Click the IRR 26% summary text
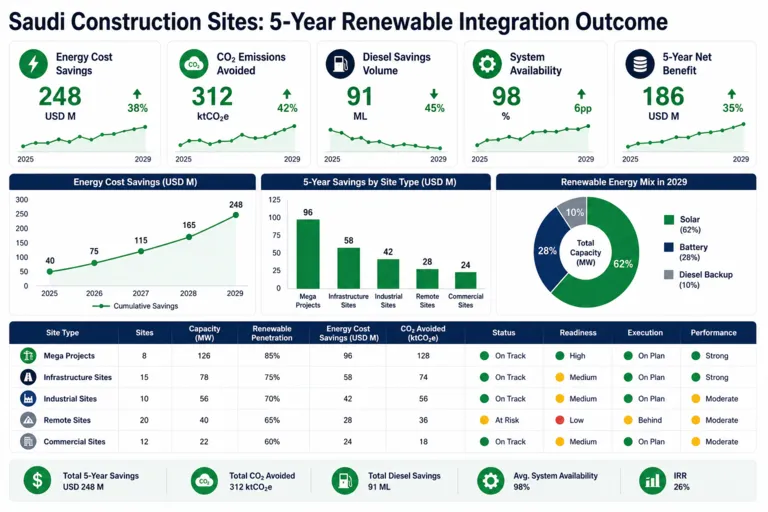768x512 pixels. coord(681,481)
